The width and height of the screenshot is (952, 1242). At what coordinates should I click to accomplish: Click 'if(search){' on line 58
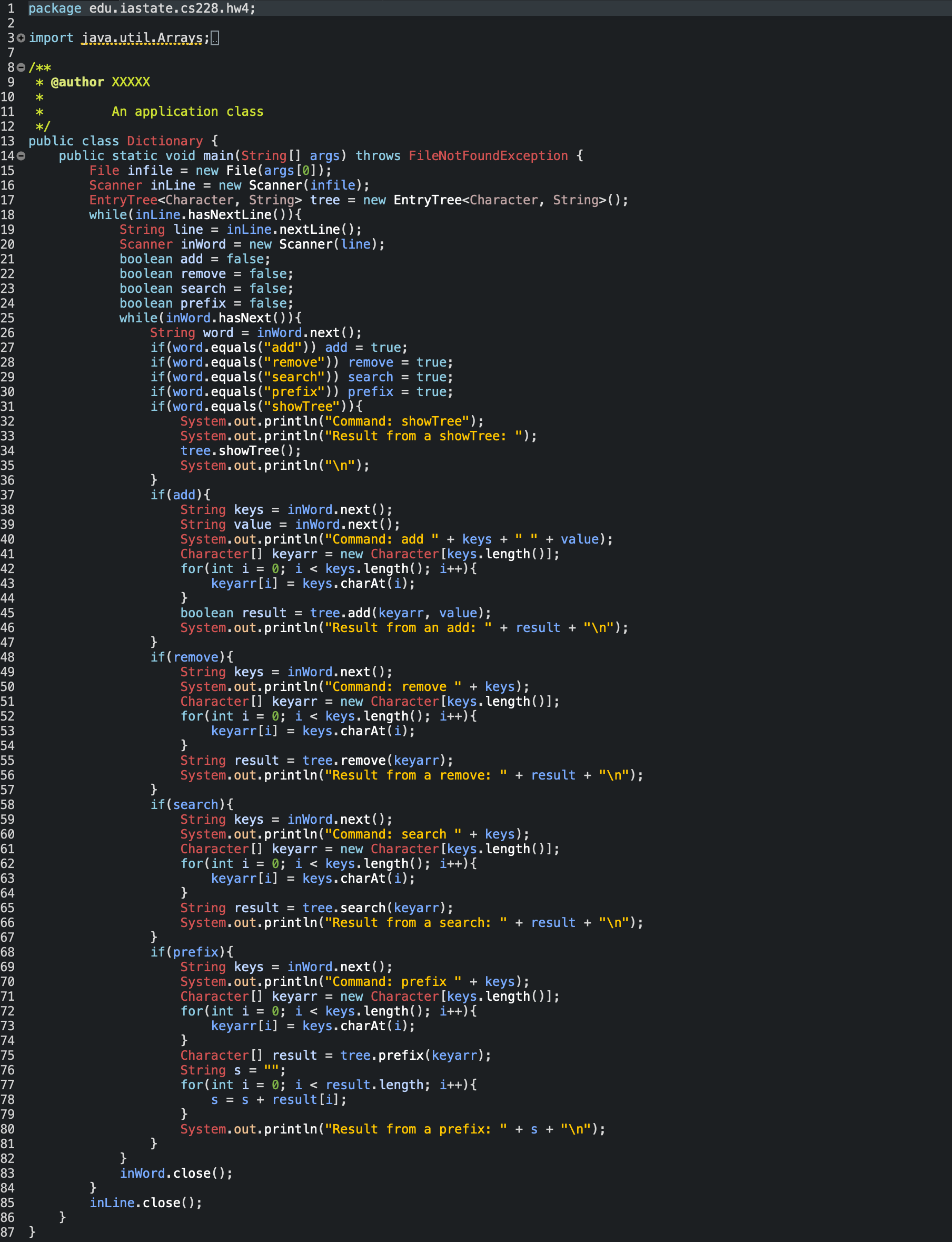[x=192, y=804]
